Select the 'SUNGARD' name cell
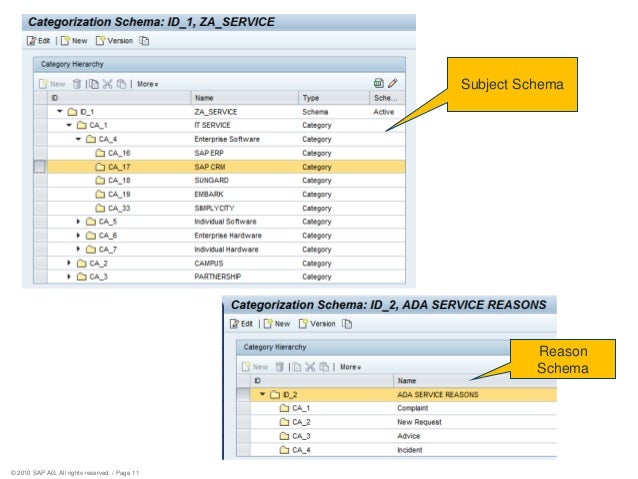 [x=211, y=180]
